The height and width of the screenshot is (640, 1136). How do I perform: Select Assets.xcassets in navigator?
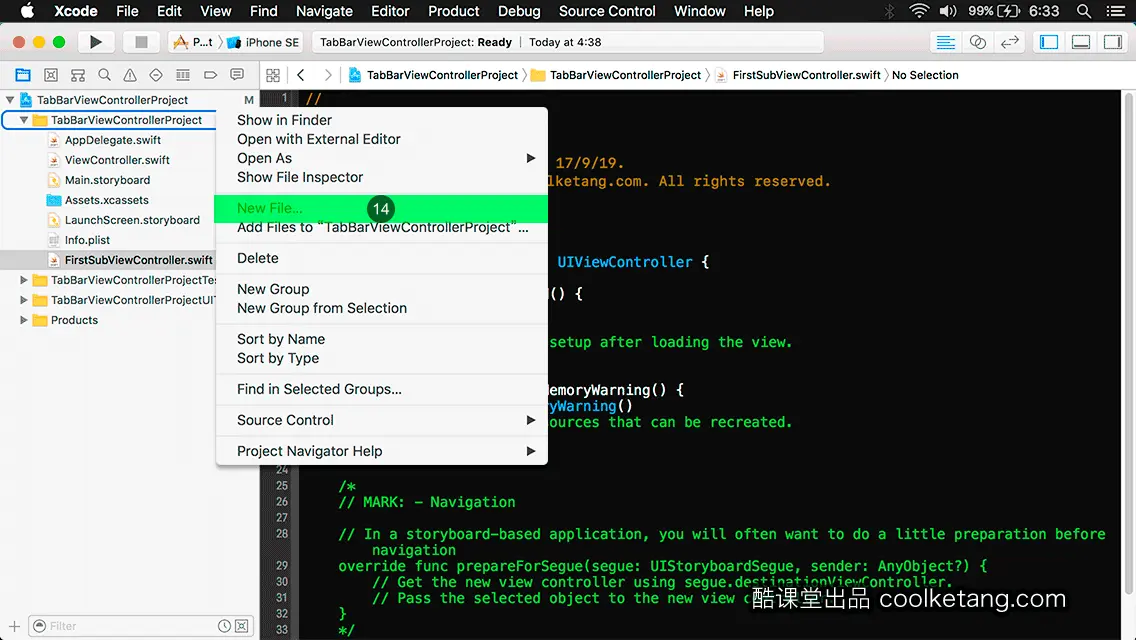click(106, 200)
